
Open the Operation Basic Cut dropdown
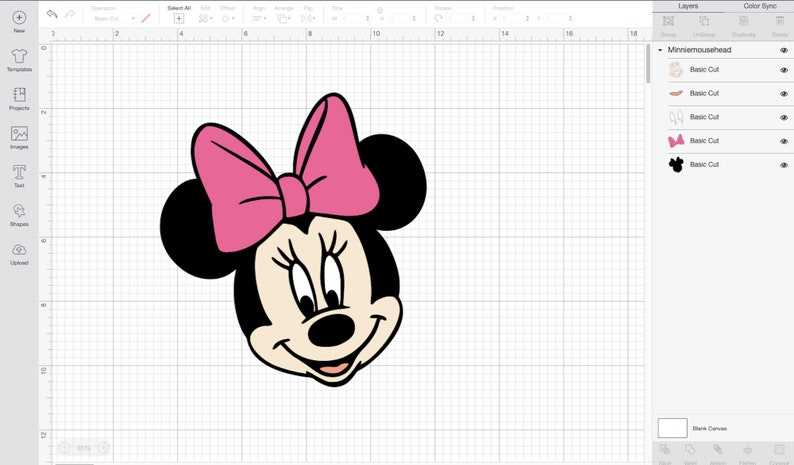tap(114, 19)
